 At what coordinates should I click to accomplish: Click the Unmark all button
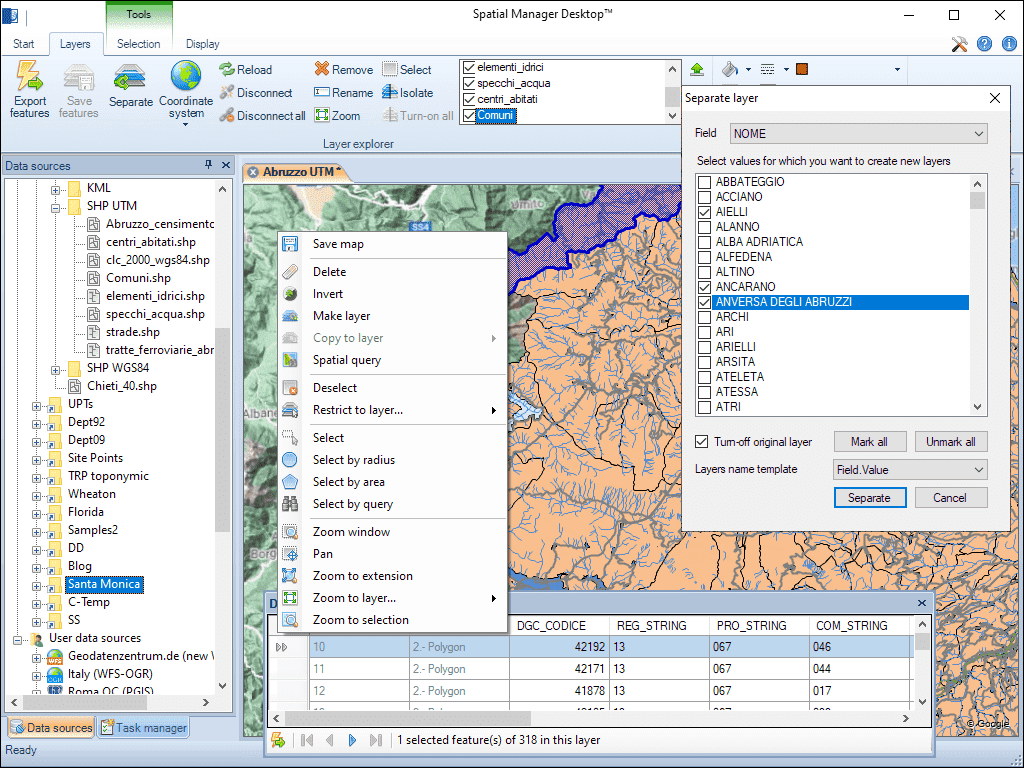pos(950,442)
